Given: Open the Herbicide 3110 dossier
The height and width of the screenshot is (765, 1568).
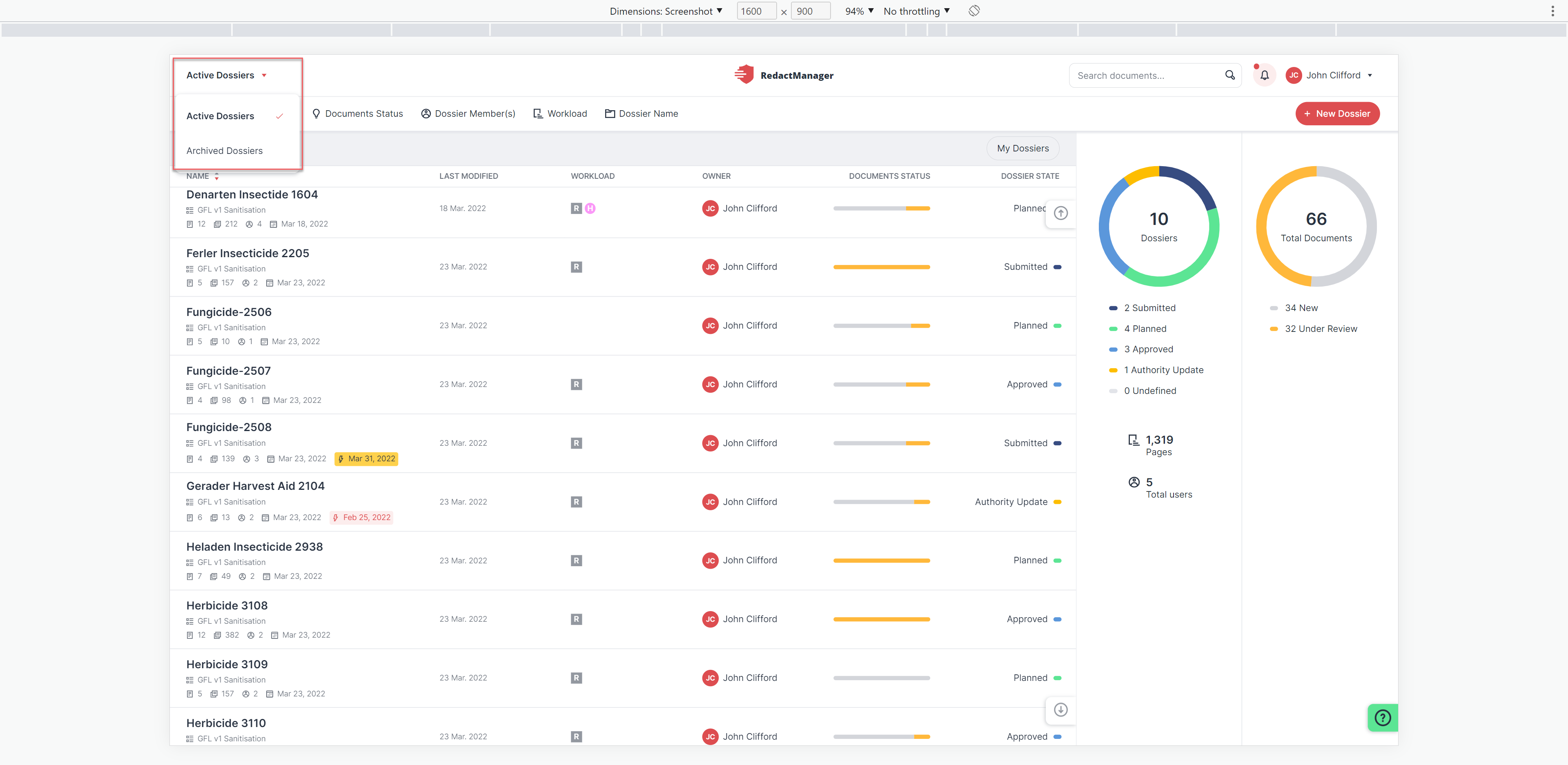Looking at the screenshot, I should coord(226,723).
